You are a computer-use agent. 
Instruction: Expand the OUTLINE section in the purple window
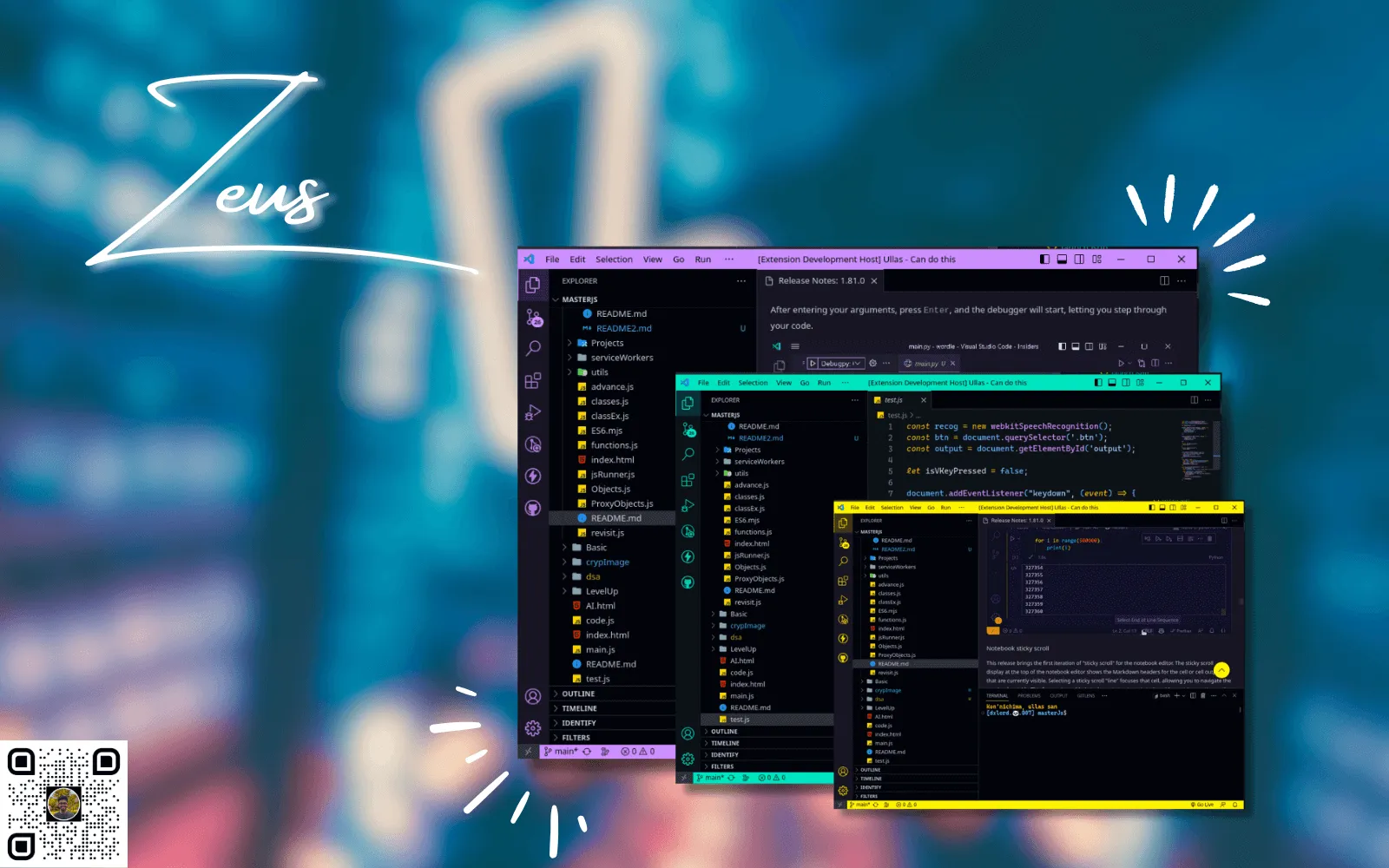[x=578, y=694]
